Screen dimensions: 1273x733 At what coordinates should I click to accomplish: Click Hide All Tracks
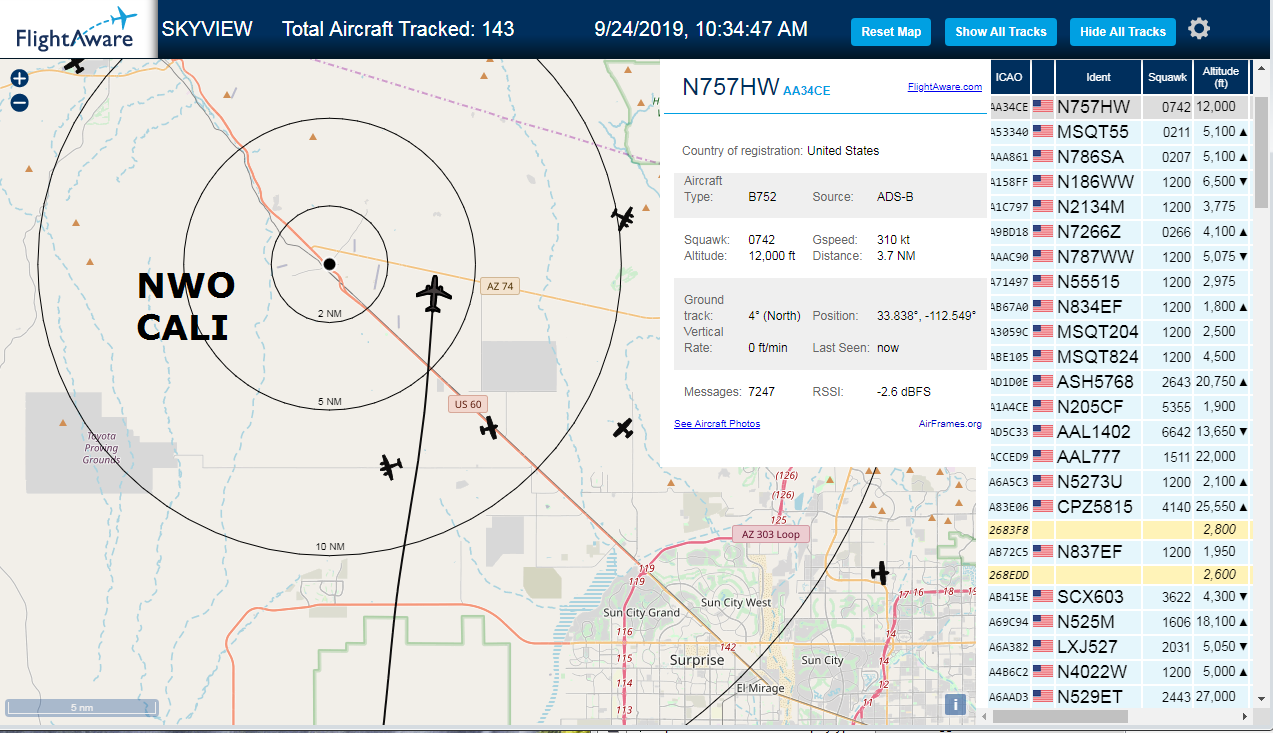(x=1123, y=32)
